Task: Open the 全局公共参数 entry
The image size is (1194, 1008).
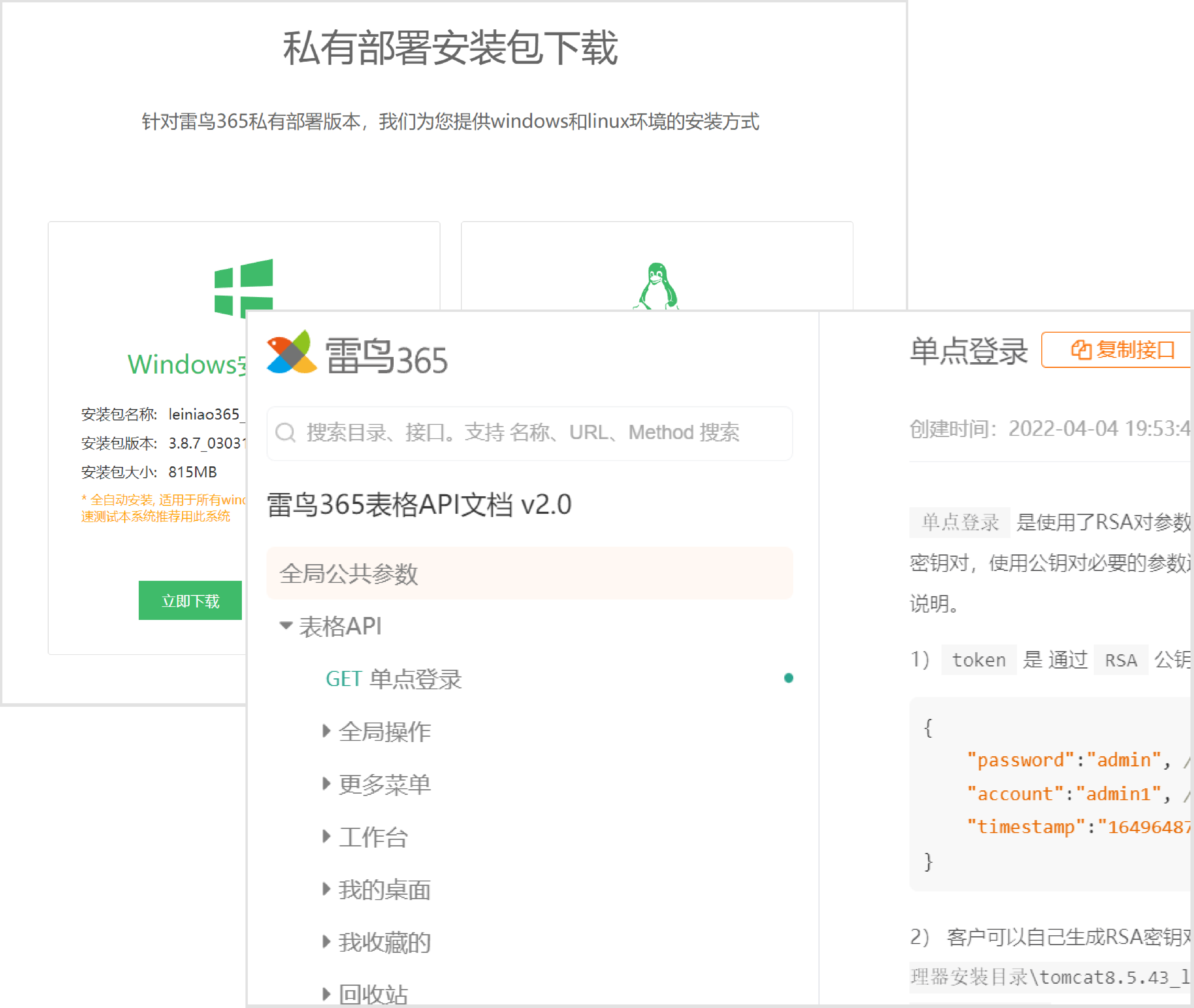Action: [530, 573]
